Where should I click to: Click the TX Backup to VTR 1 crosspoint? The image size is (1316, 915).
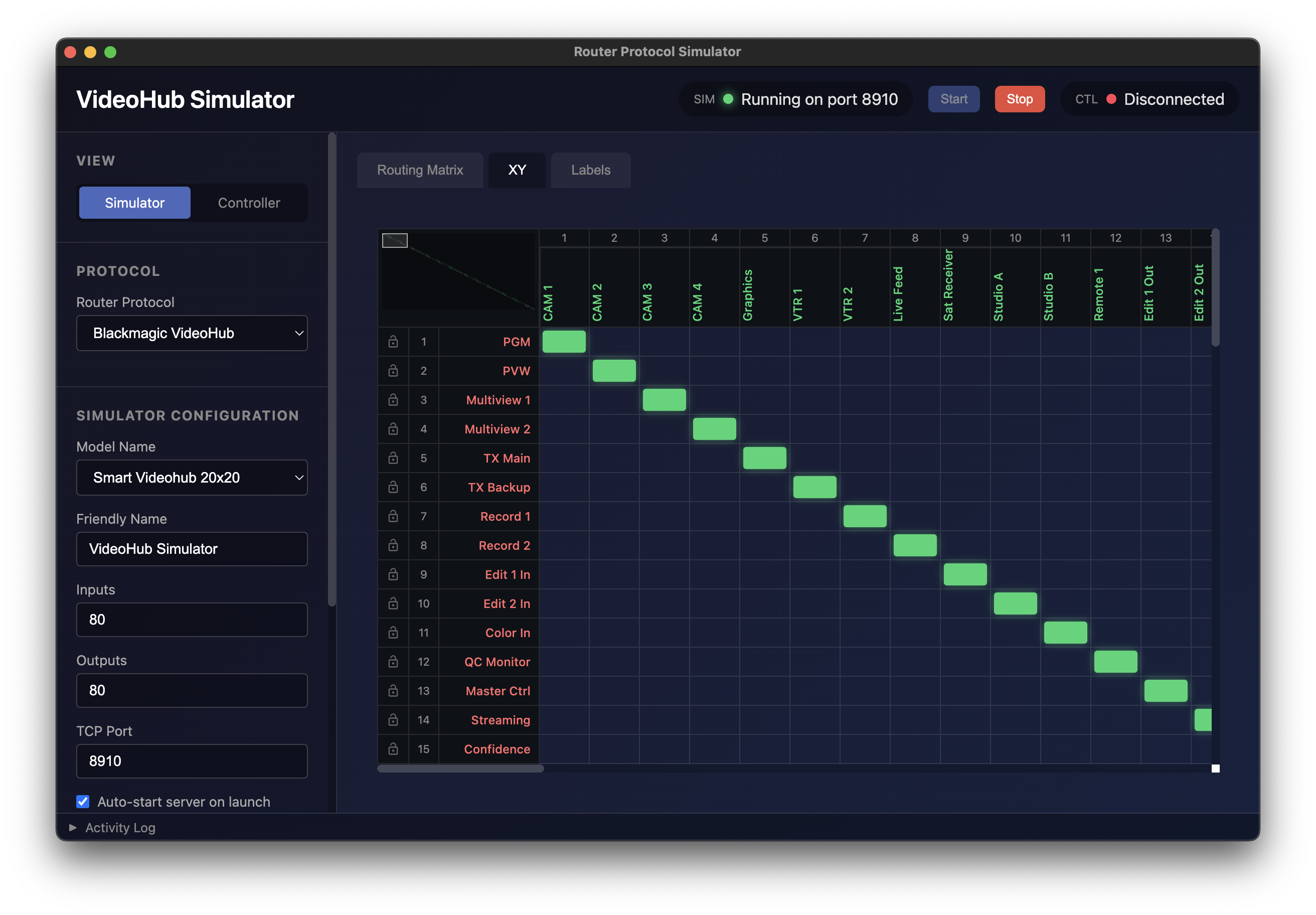(x=815, y=487)
